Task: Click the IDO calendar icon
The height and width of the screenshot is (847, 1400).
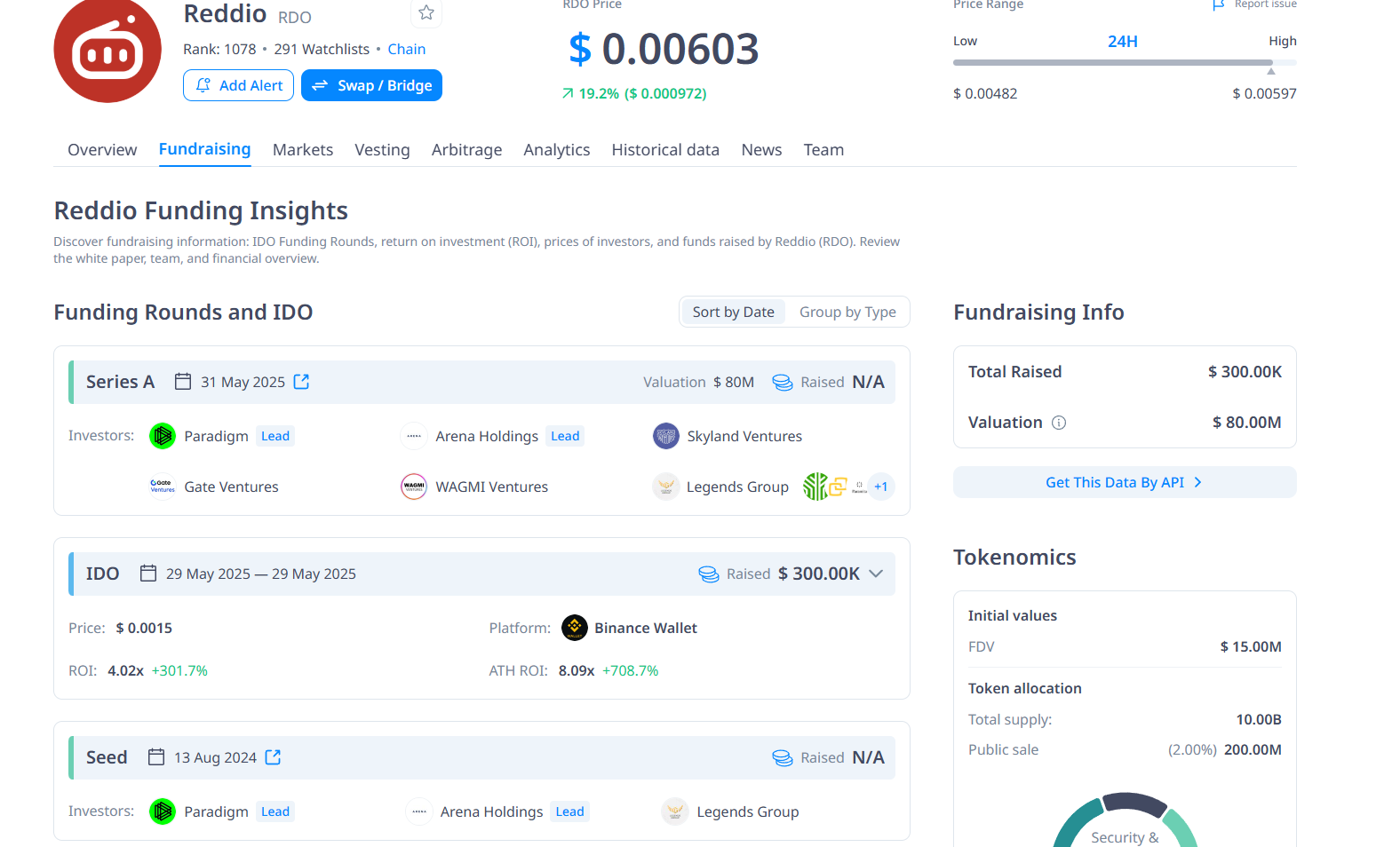Action: [x=148, y=574]
